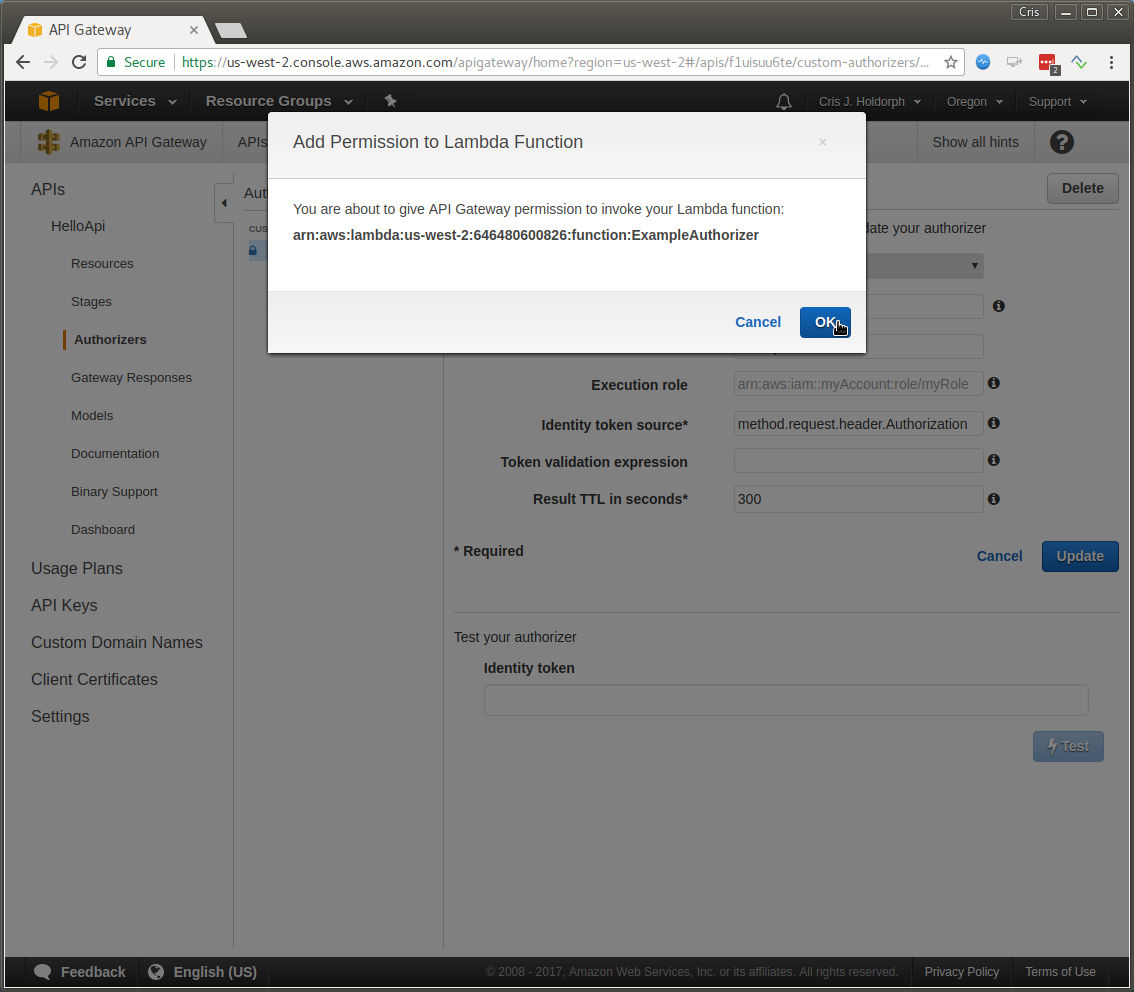
Task: Collapse the sidebar with the arrow handle
Action: click(223, 203)
